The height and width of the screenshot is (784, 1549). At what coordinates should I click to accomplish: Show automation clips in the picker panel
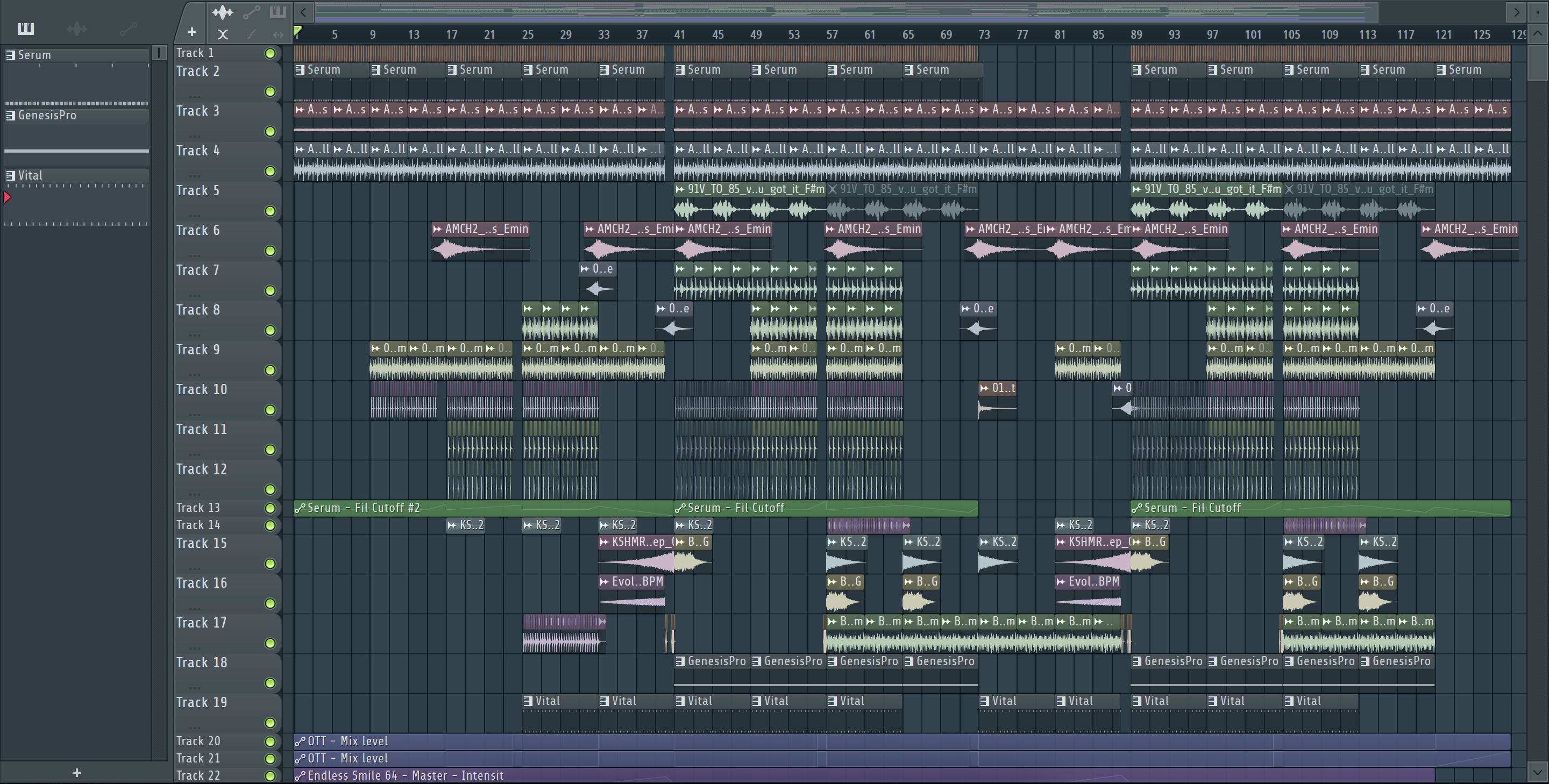(128, 28)
